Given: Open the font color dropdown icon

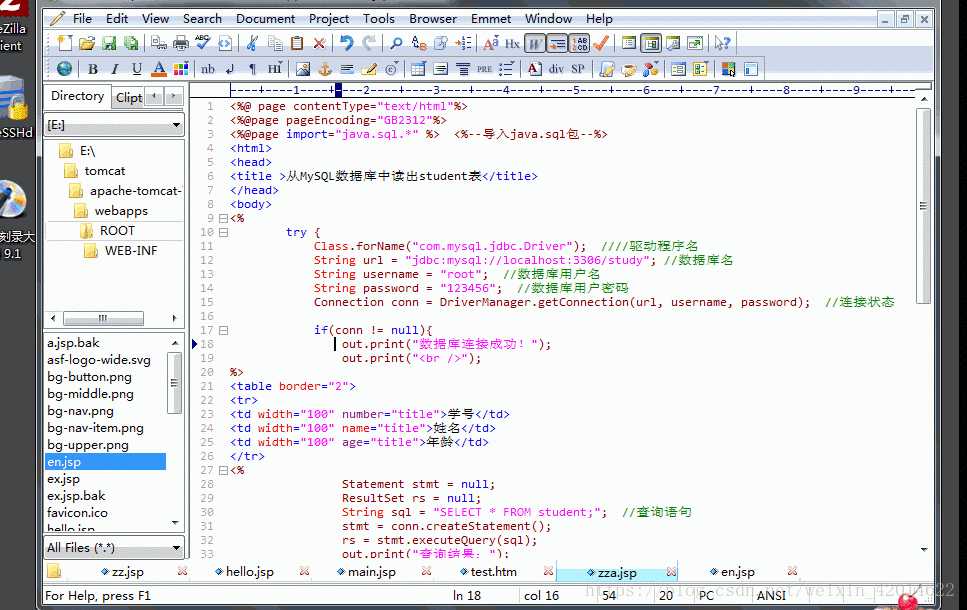Looking at the screenshot, I should coord(159,69).
